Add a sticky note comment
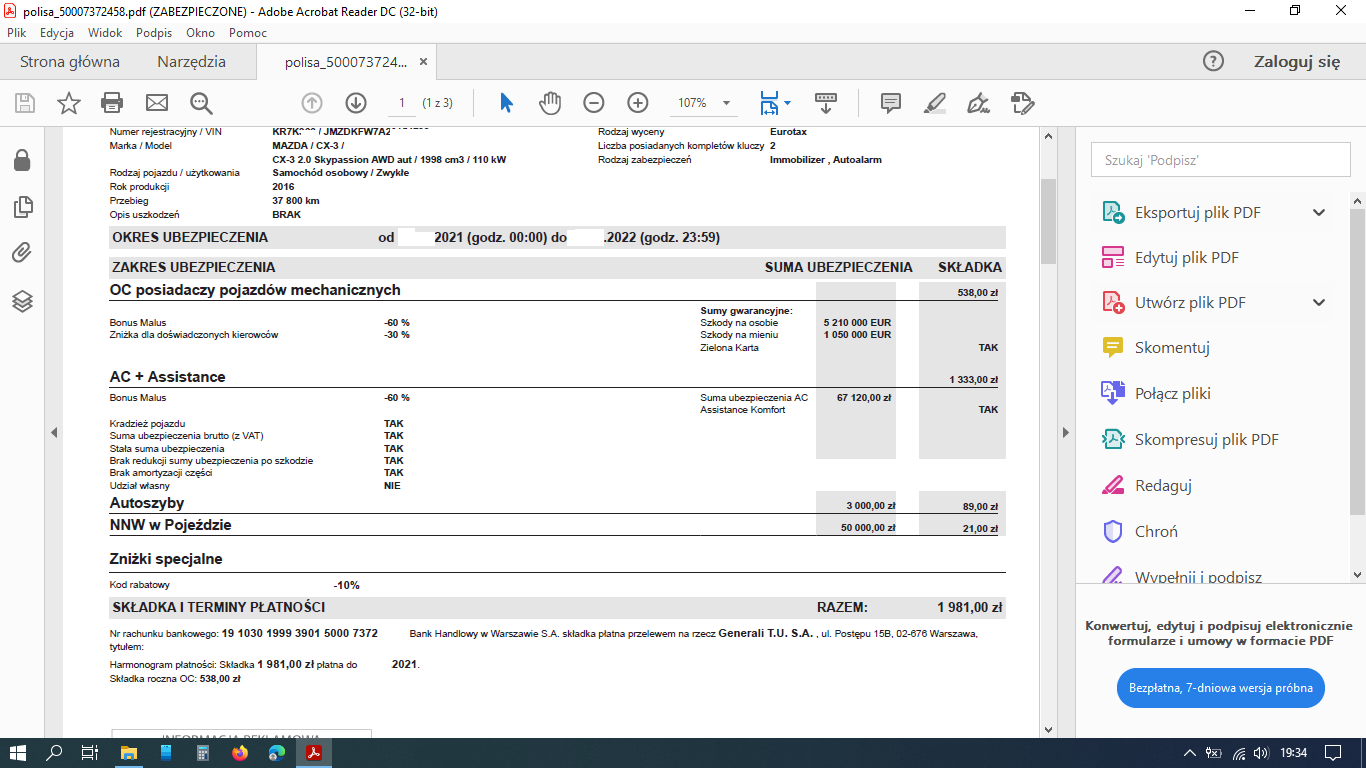 (x=890, y=103)
